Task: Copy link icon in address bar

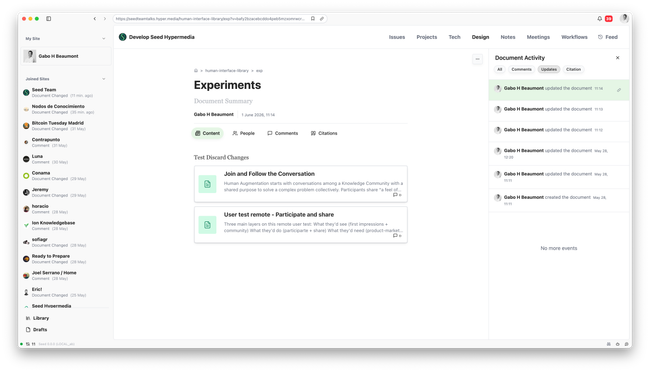Action: pyautogui.click(x=322, y=19)
